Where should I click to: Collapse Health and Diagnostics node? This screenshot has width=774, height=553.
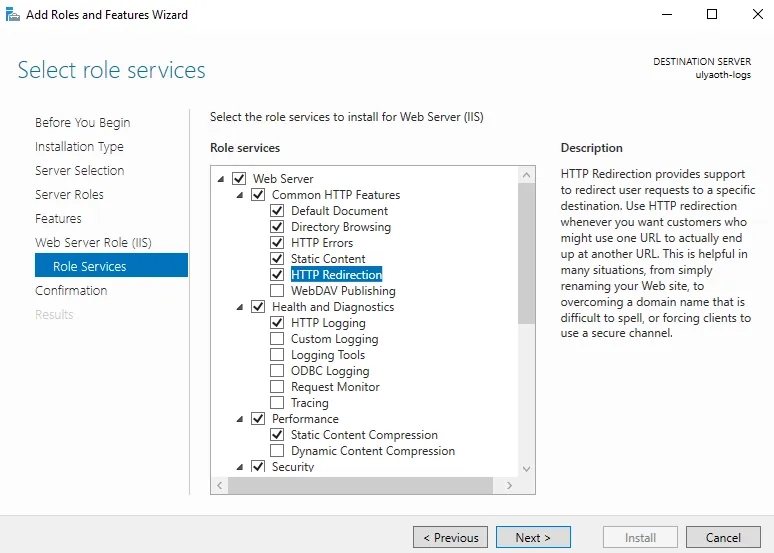click(240, 307)
